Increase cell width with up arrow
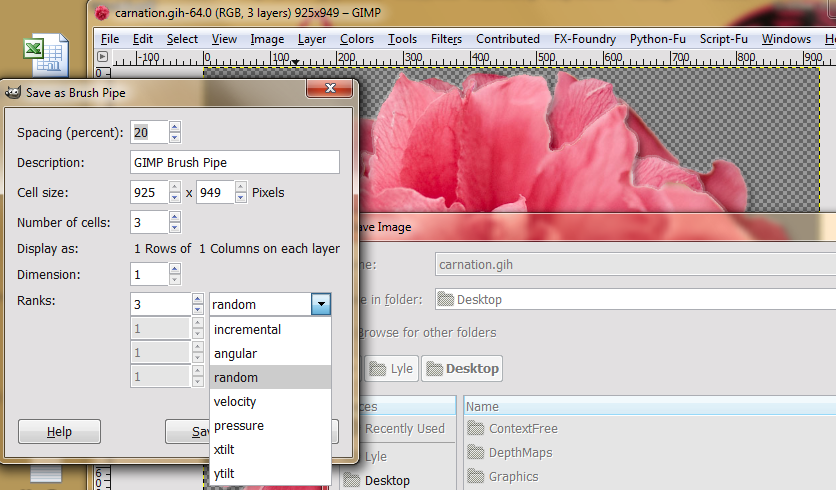 coord(175,187)
